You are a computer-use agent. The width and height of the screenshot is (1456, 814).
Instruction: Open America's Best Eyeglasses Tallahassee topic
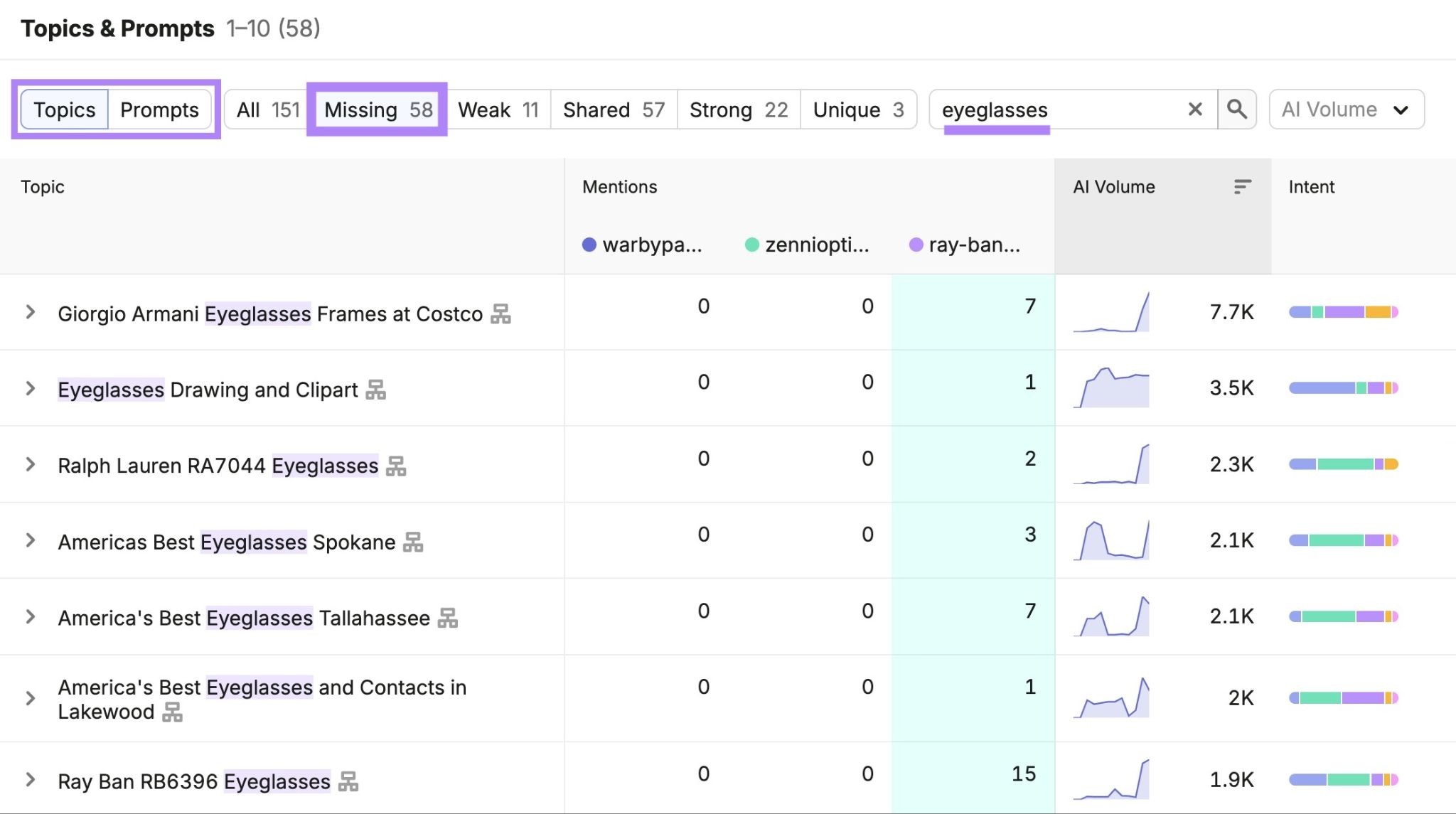coord(244,618)
